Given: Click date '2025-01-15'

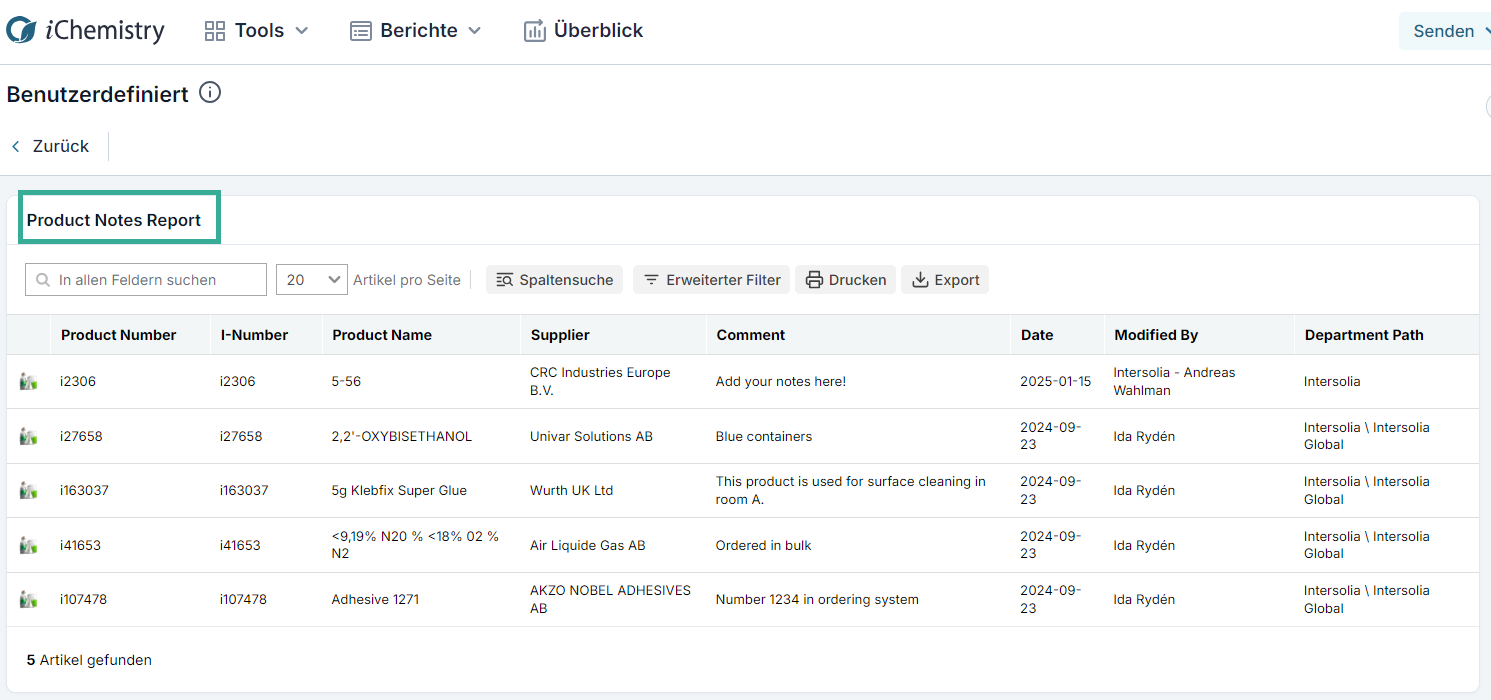Looking at the screenshot, I should 1056,381.
